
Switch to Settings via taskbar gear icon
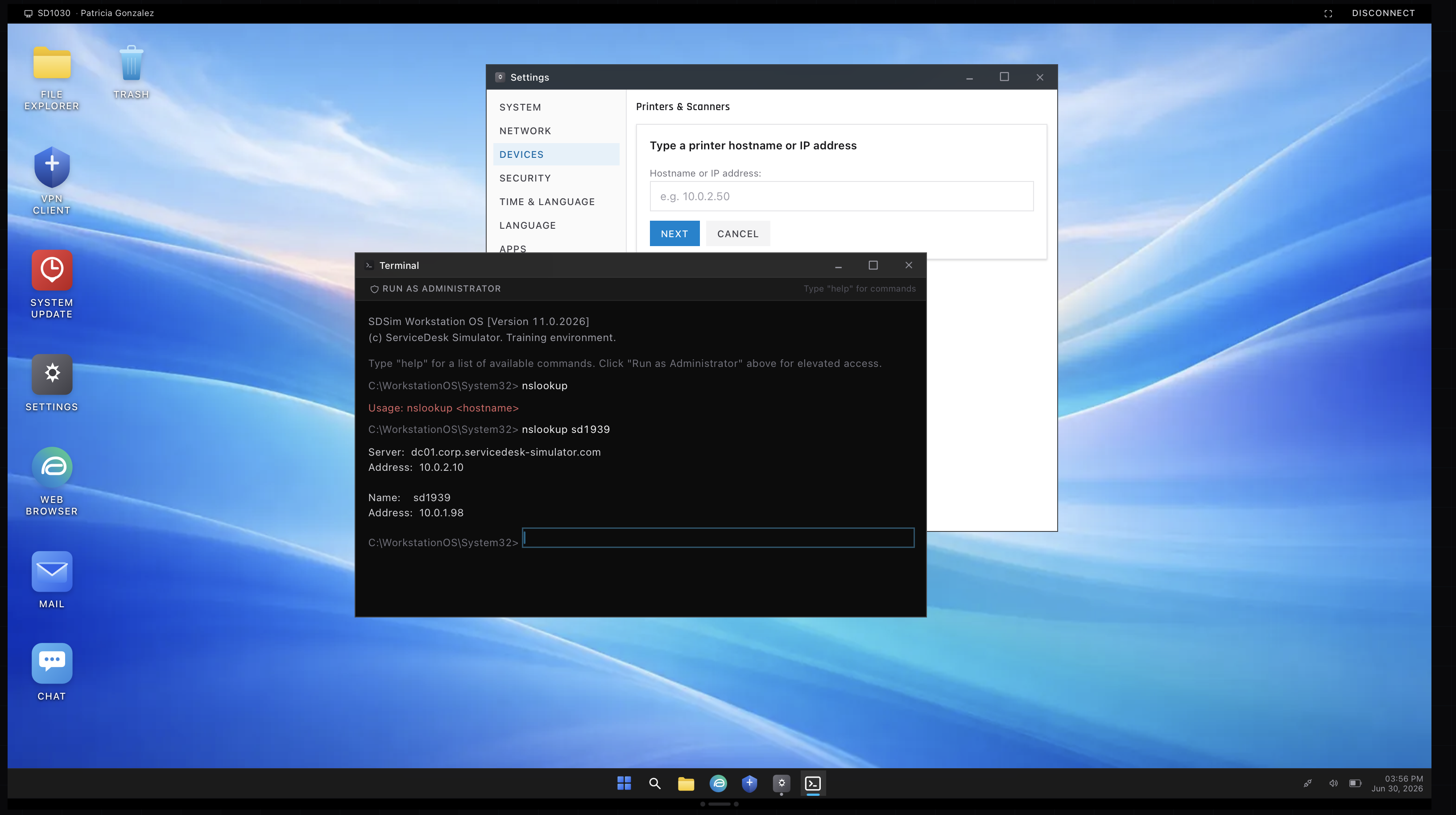point(781,783)
